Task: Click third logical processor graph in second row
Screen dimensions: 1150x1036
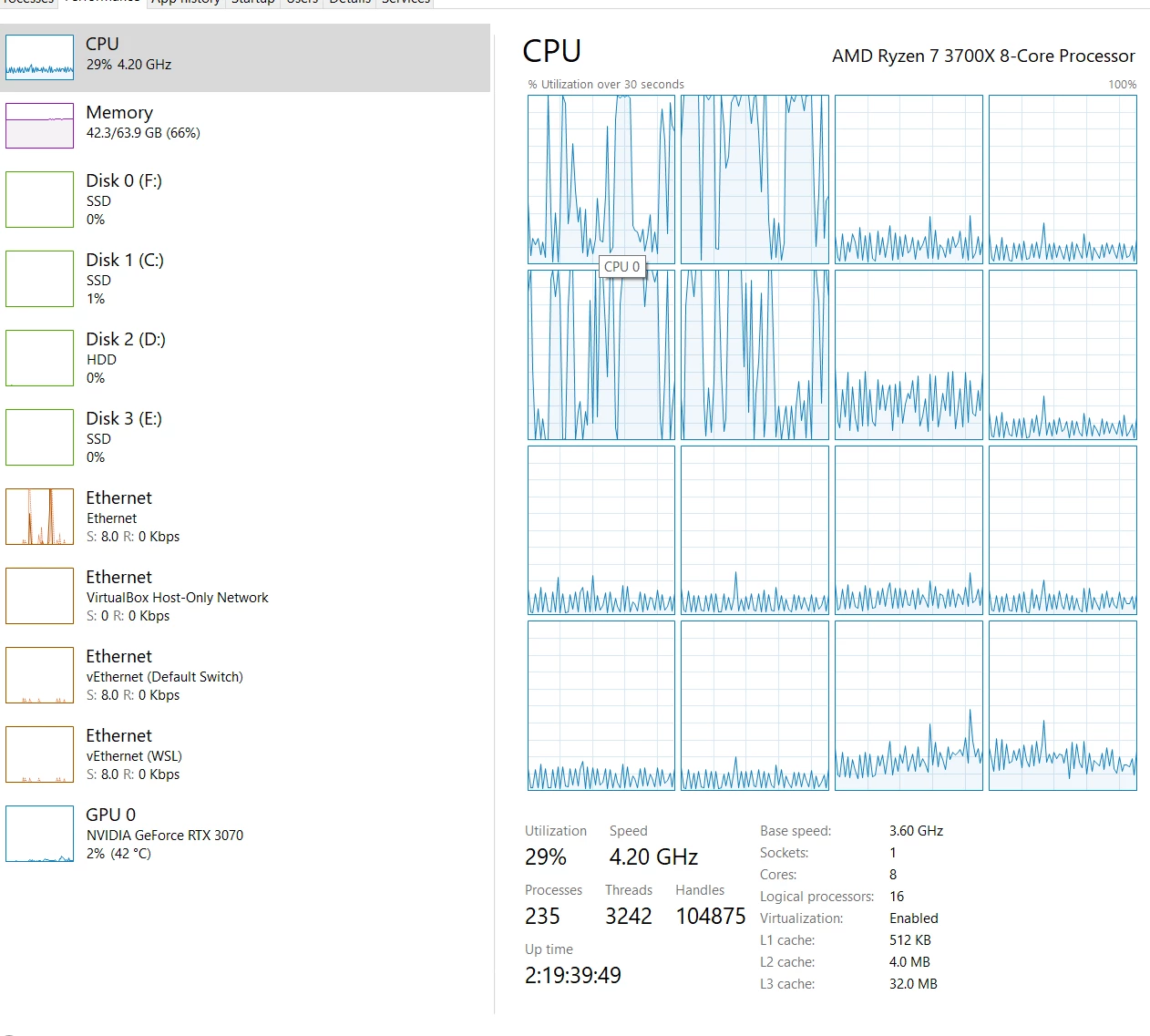Action: click(x=909, y=355)
